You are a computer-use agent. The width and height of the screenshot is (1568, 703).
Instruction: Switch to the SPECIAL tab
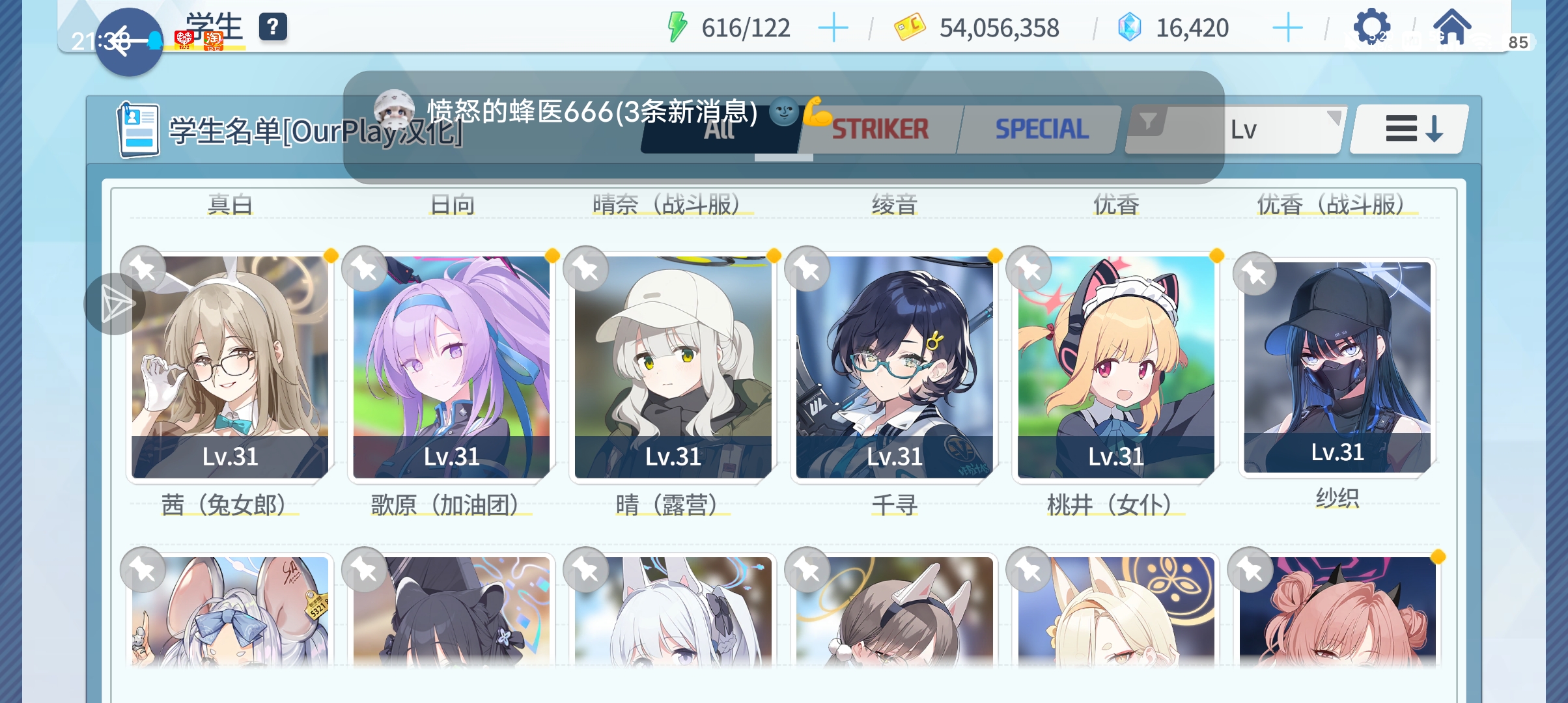coord(1041,129)
